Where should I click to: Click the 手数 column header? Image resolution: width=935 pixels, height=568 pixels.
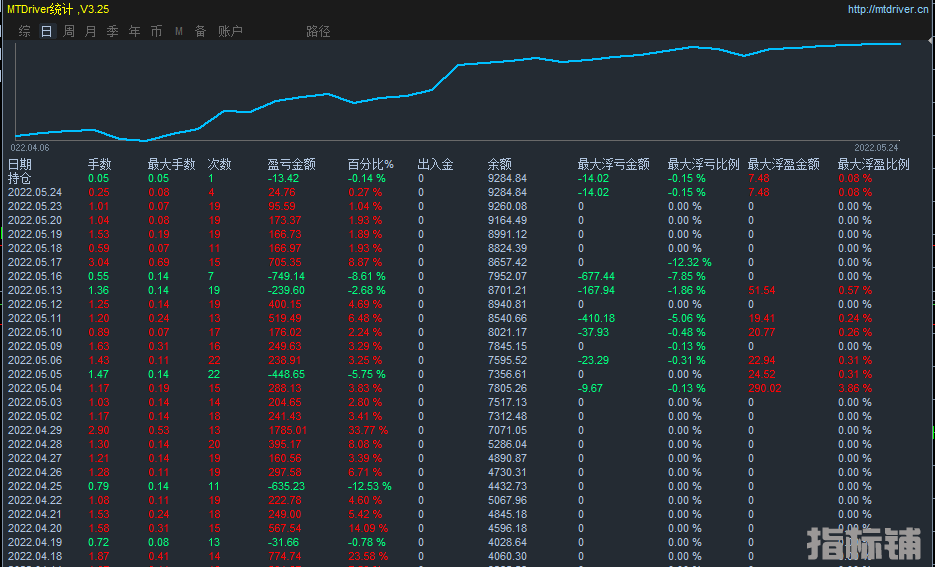click(x=100, y=164)
